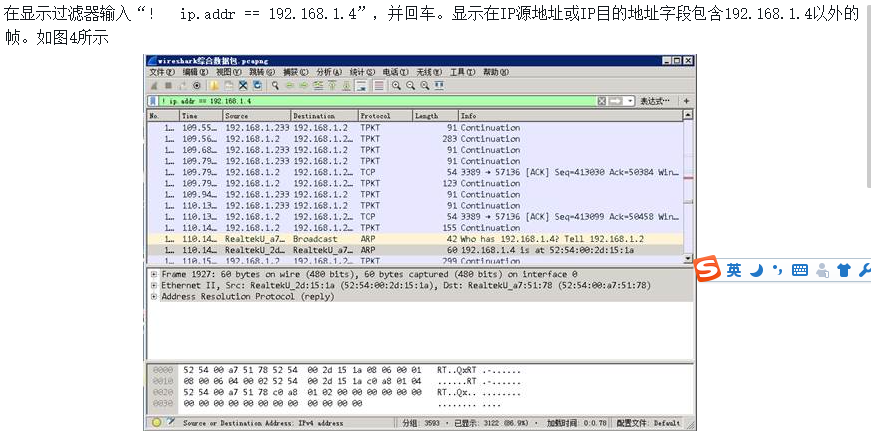
Task: Sort by the Length column header
Action: pos(434,116)
